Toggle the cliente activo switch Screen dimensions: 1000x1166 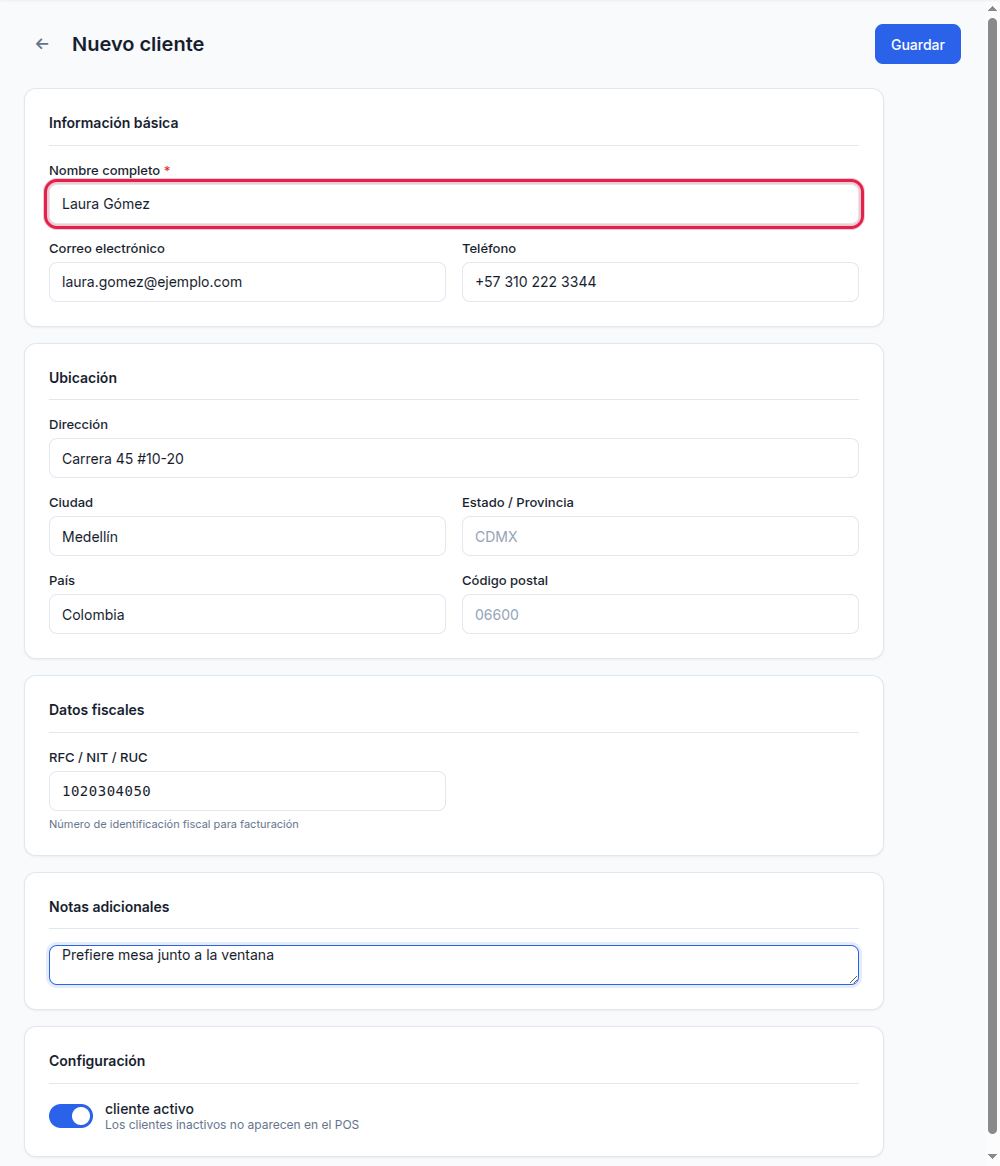(71, 1116)
